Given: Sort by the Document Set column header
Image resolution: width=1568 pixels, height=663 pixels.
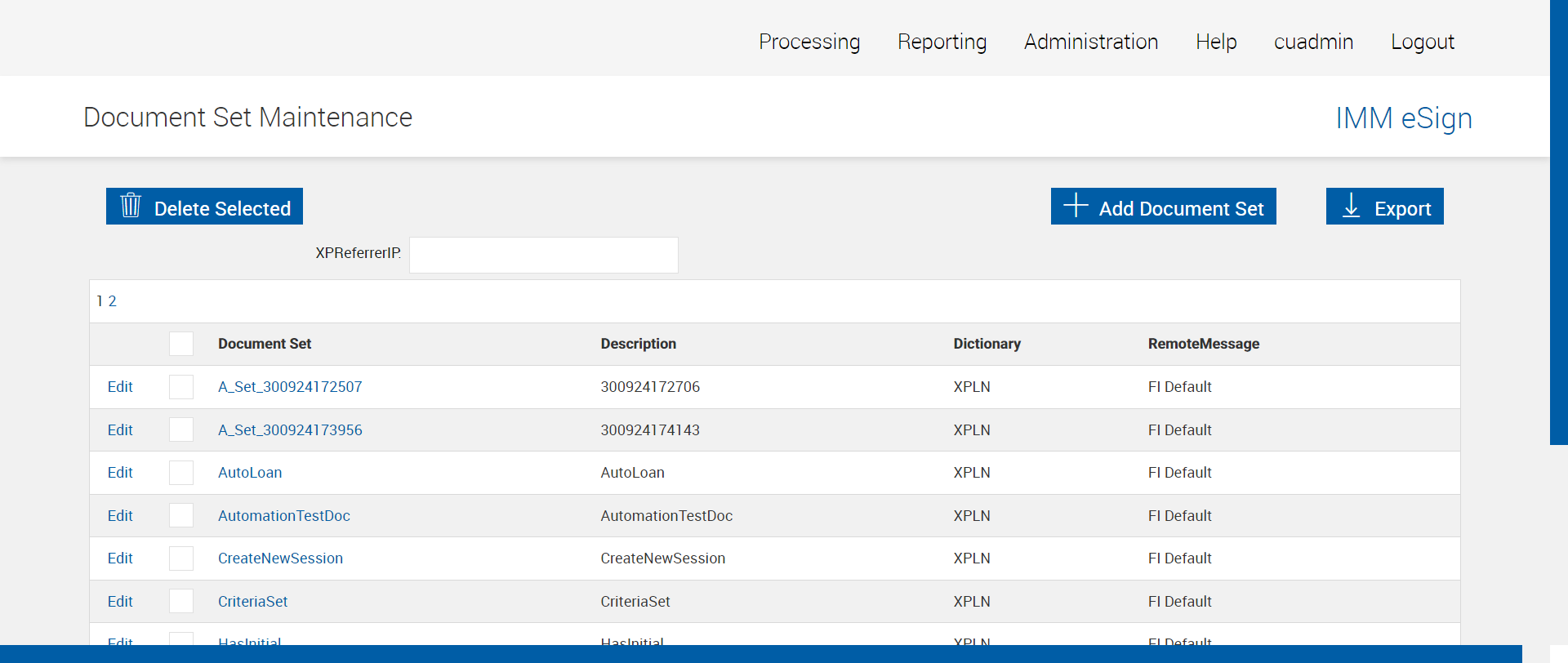Looking at the screenshot, I should pyautogui.click(x=265, y=344).
